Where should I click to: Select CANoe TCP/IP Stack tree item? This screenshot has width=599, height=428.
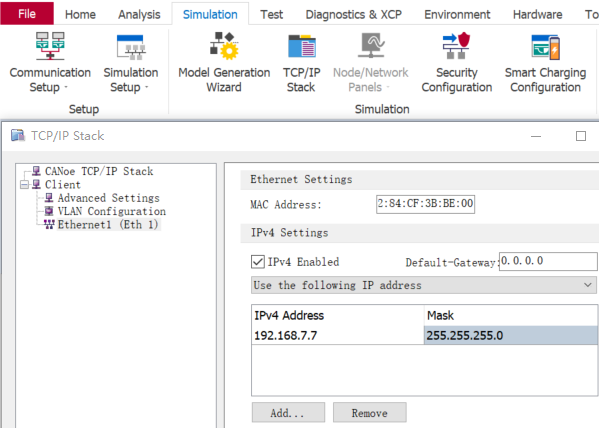click(x=99, y=171)
